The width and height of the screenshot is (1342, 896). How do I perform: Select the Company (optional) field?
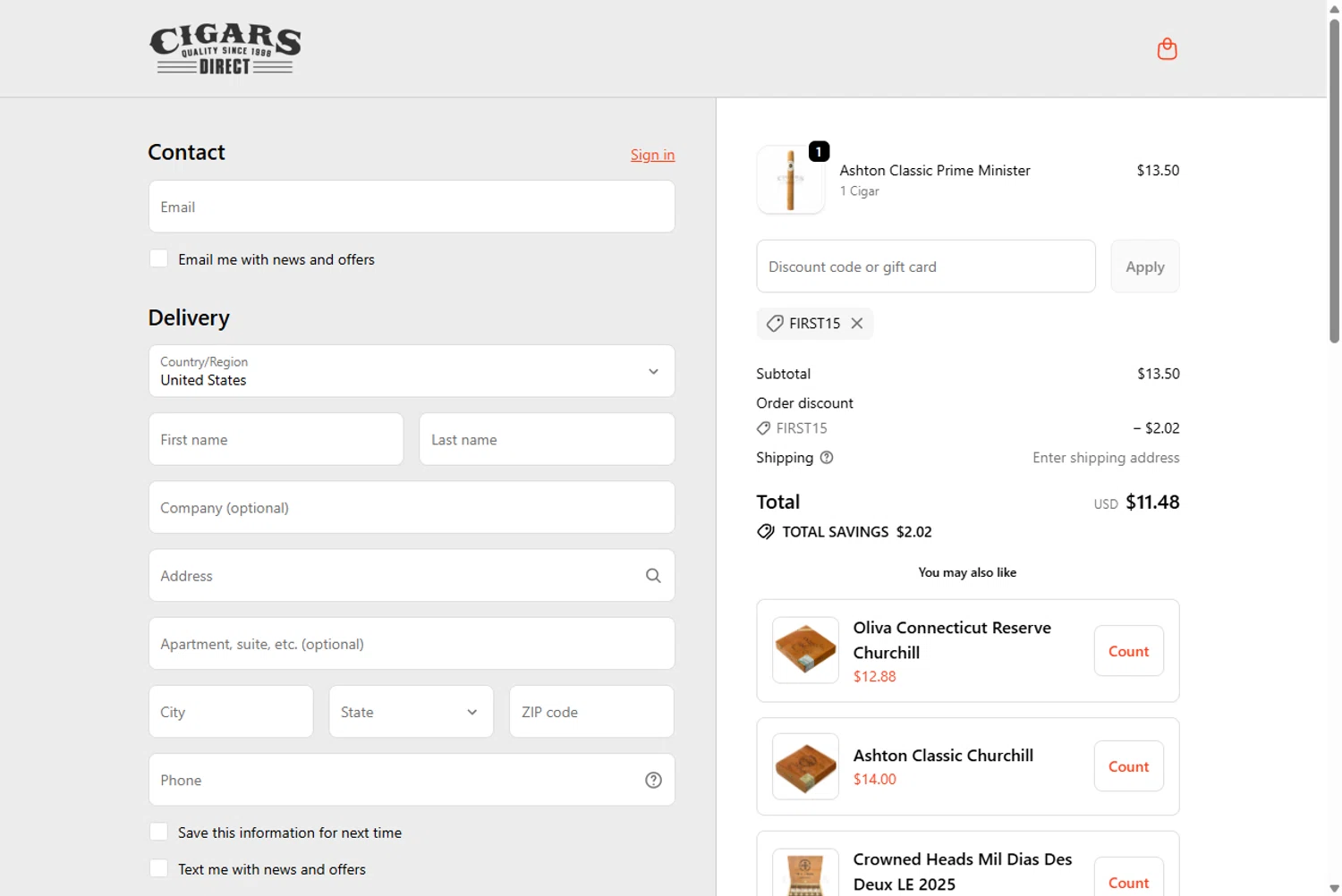click(x=412, y=508)
